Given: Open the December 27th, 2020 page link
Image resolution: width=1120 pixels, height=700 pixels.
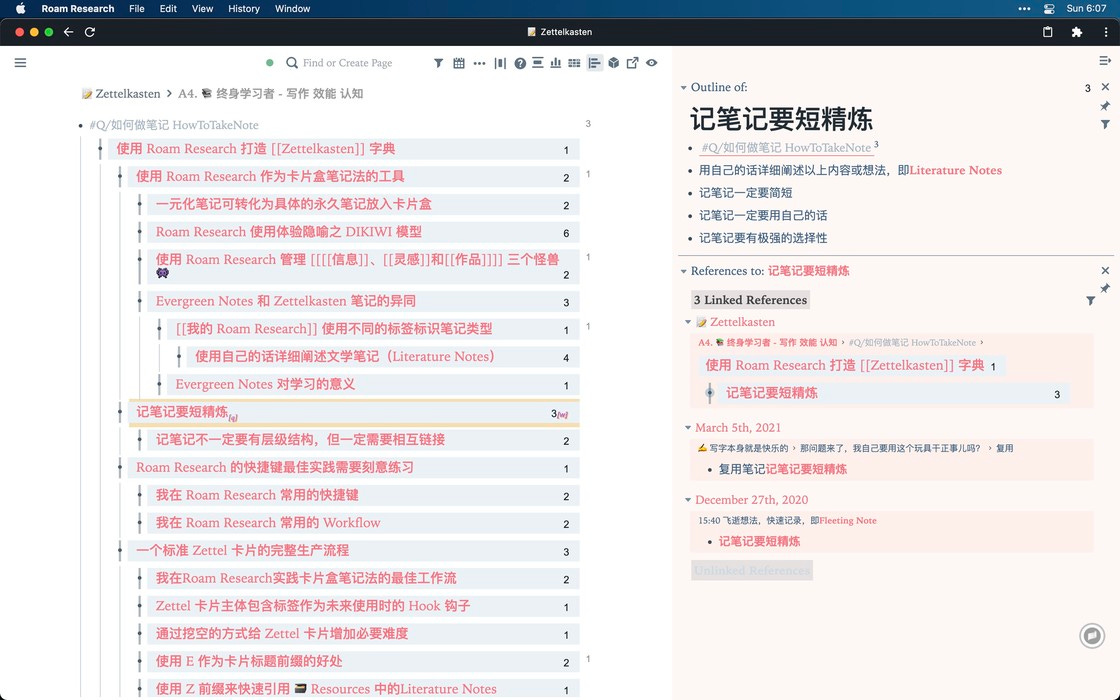Looking at the screenshot, I should [x=751, y=500].
